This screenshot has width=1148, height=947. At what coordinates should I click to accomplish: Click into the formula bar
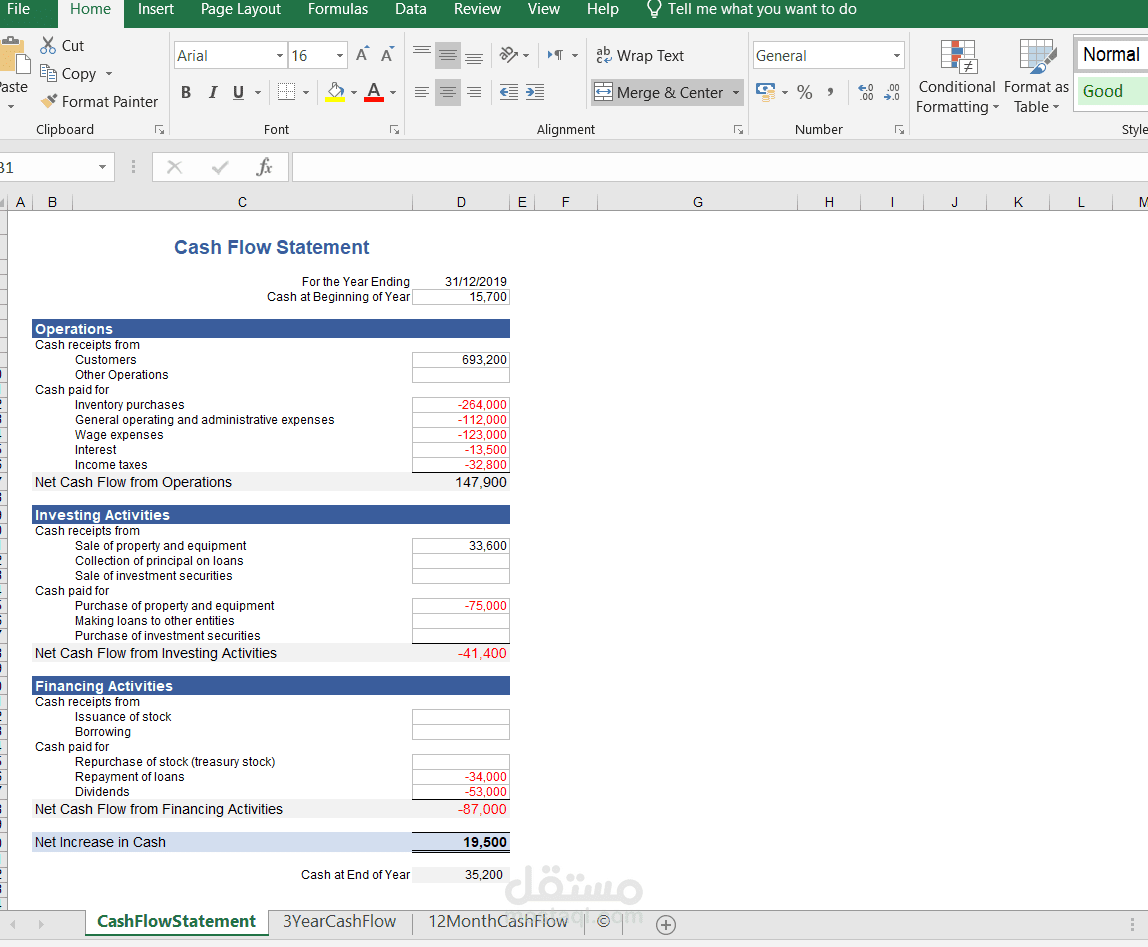coord(720,167)
